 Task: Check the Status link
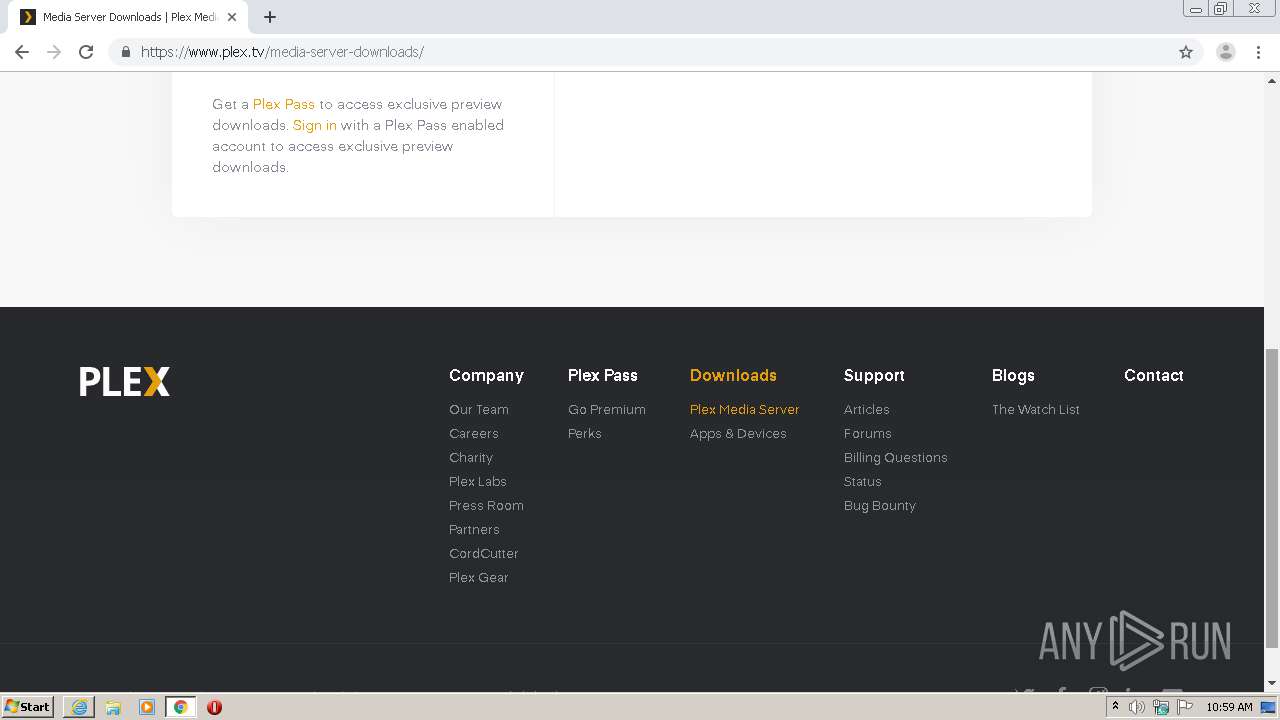pyautogui.click(x=863, y=481)
